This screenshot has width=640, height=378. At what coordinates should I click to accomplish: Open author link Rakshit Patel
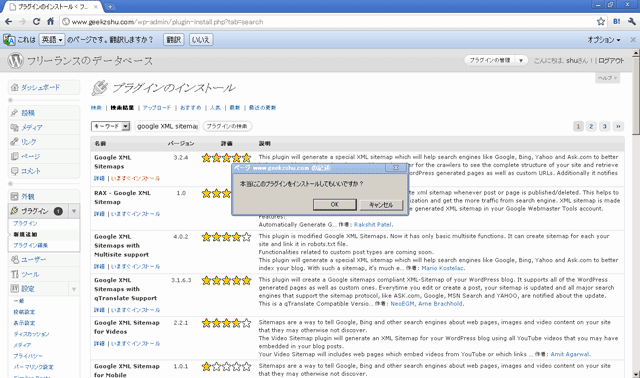[x=373, y=225]
